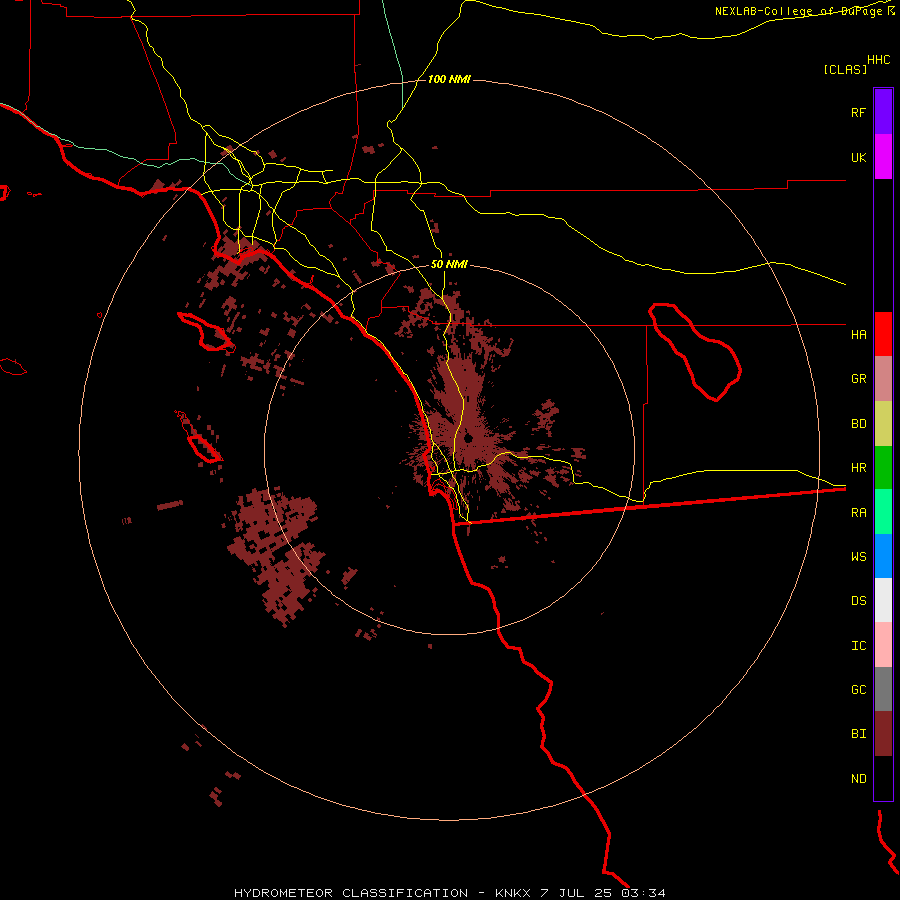Click the GC gray legend swatch
The width and height of the screenshot is (900, 900).
(x=883, y=689)
